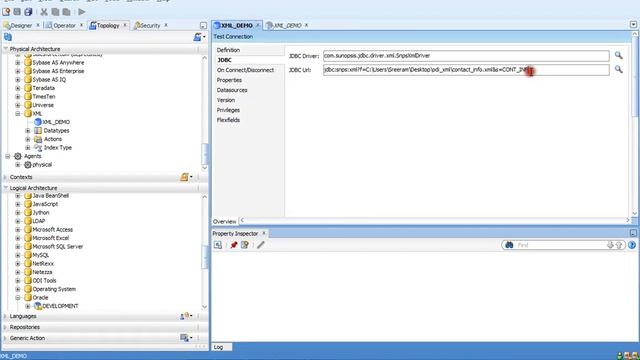The image size is (640, 360).
Task: Expand the Sybase AS Anywhere node
Action: tap(18, 62)
